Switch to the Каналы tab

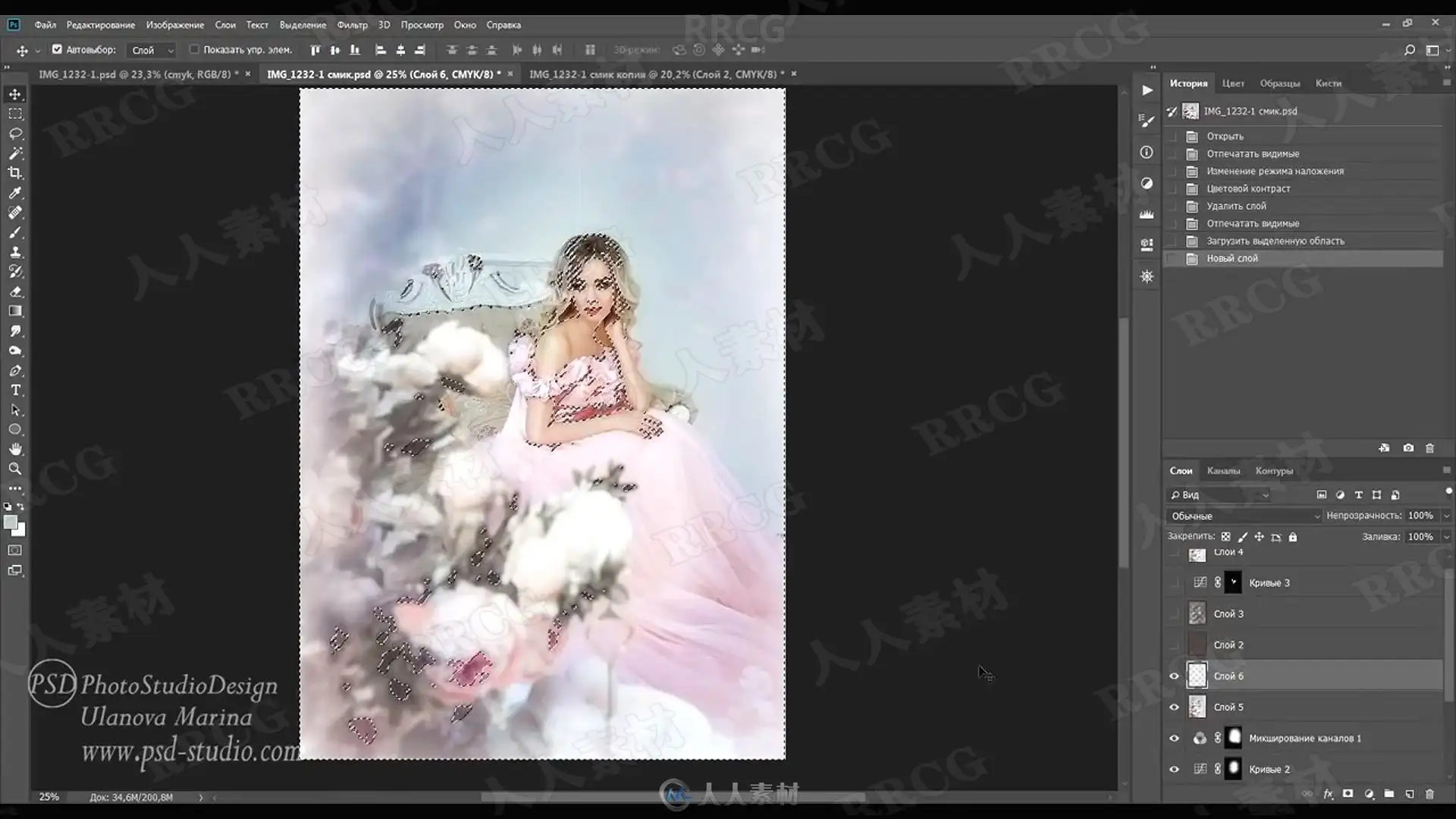tap(1223, 471)
